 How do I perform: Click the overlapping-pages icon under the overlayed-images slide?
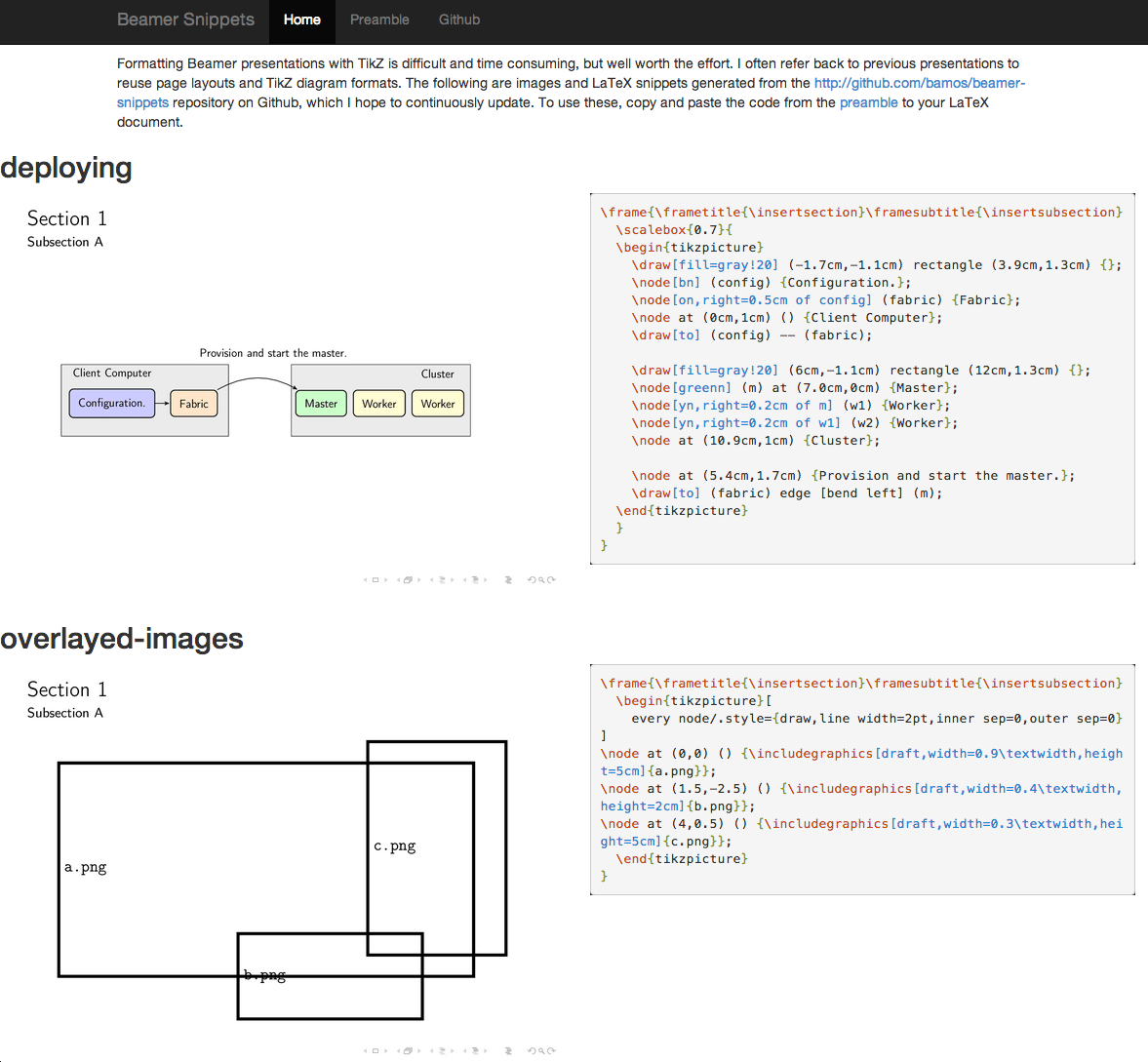[x=408, y=1050]
